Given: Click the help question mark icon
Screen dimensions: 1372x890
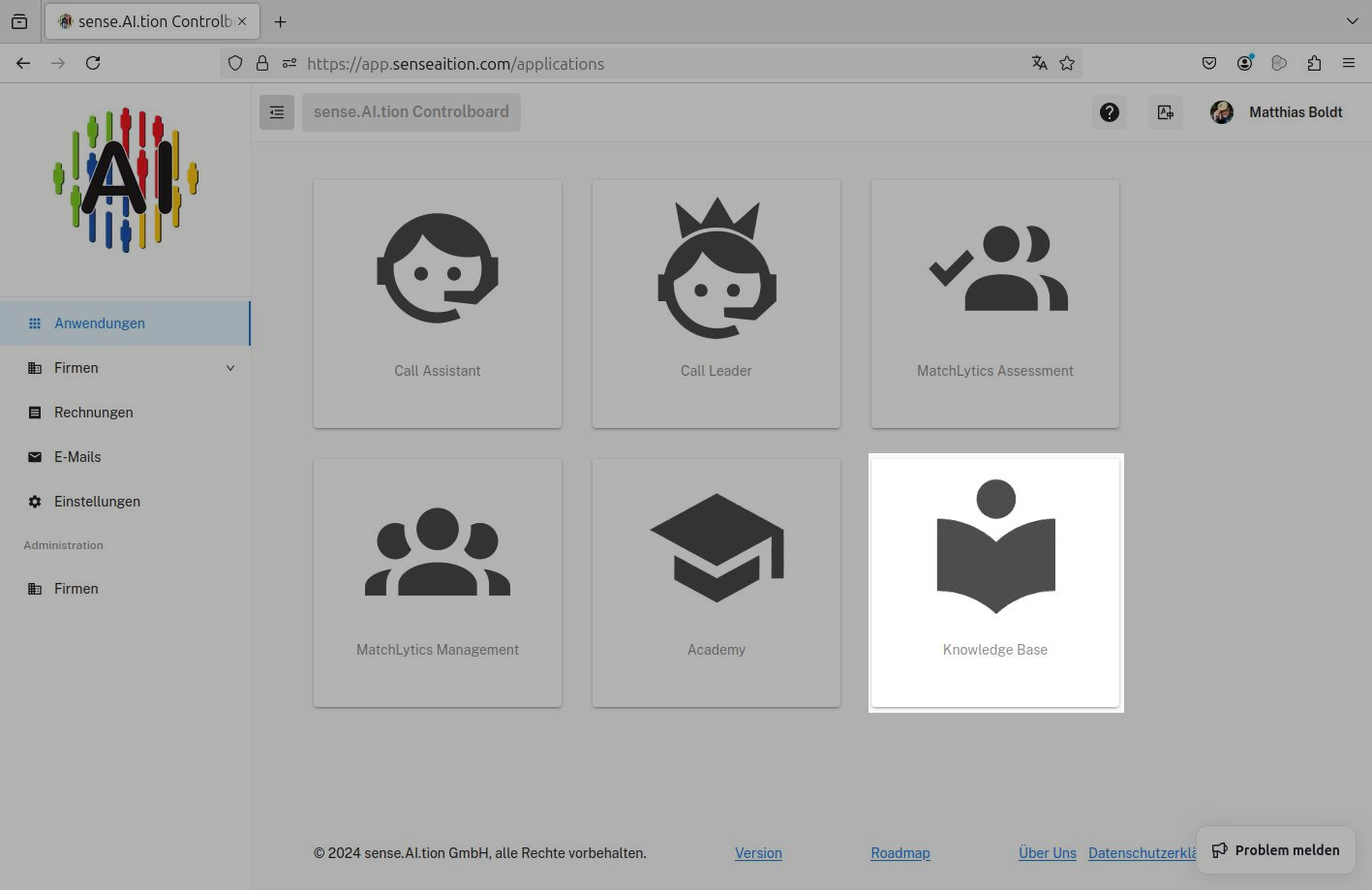Looking at the screenshot, I should tap(1110, 112).
